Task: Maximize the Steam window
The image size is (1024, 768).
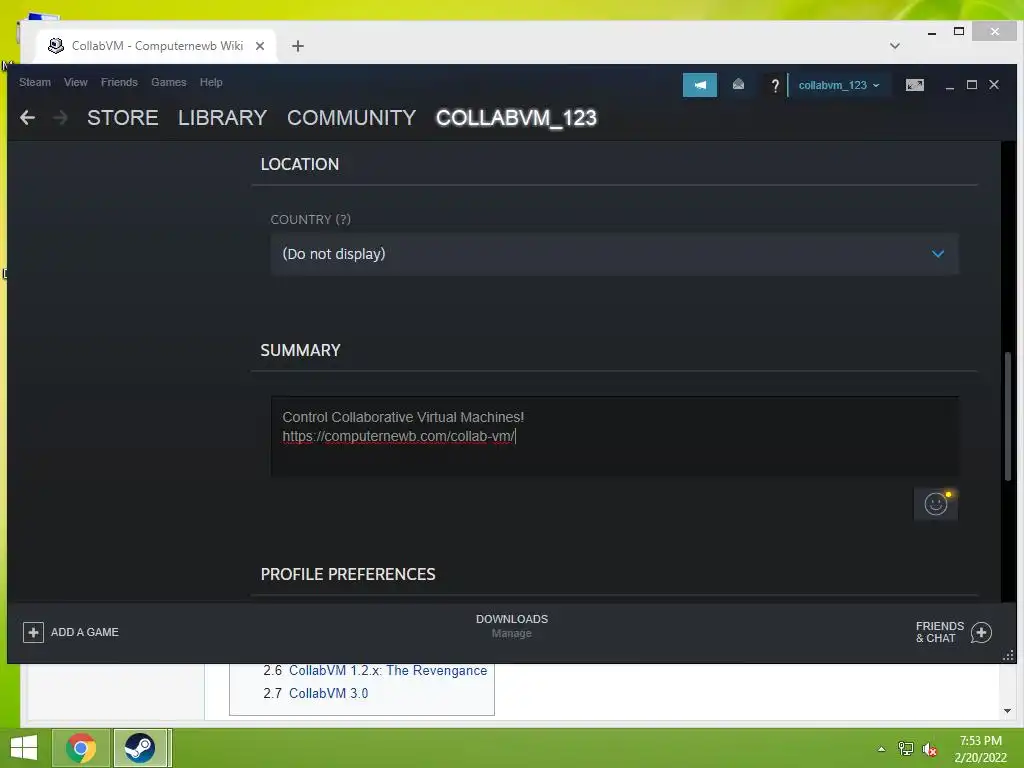Action: coord(972,85)
